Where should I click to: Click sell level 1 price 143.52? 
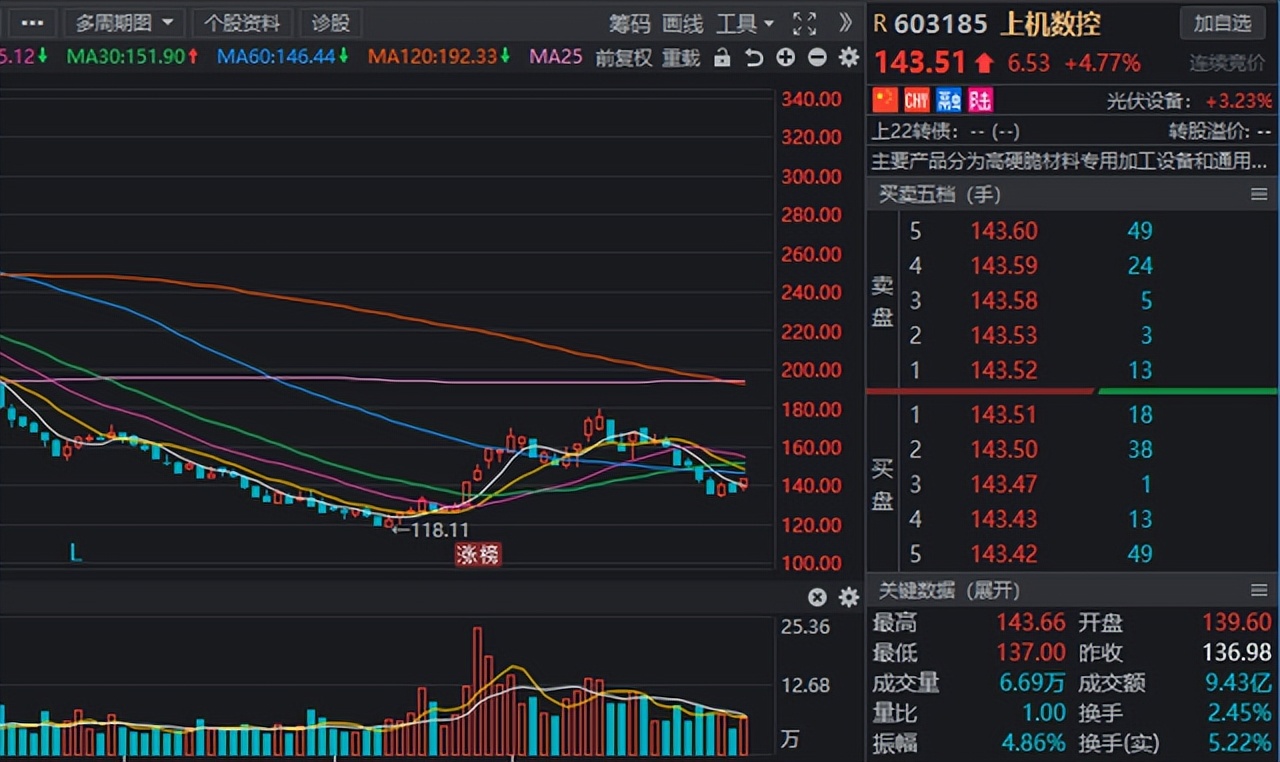[x=1004, y=370]
